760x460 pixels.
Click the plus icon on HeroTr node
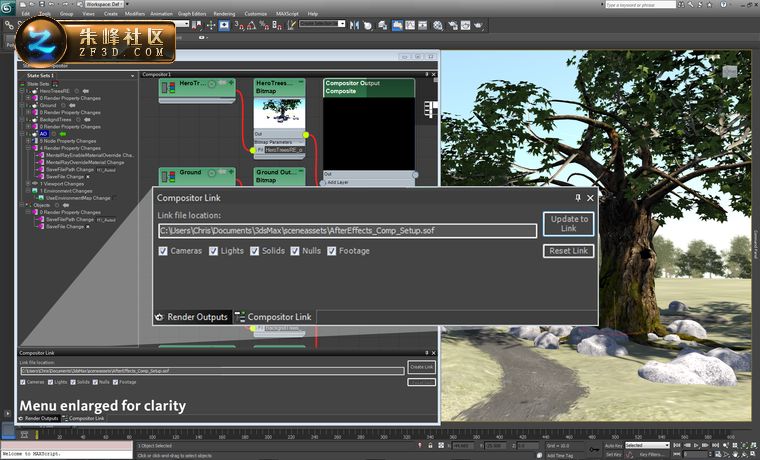(x=231, y=83)
